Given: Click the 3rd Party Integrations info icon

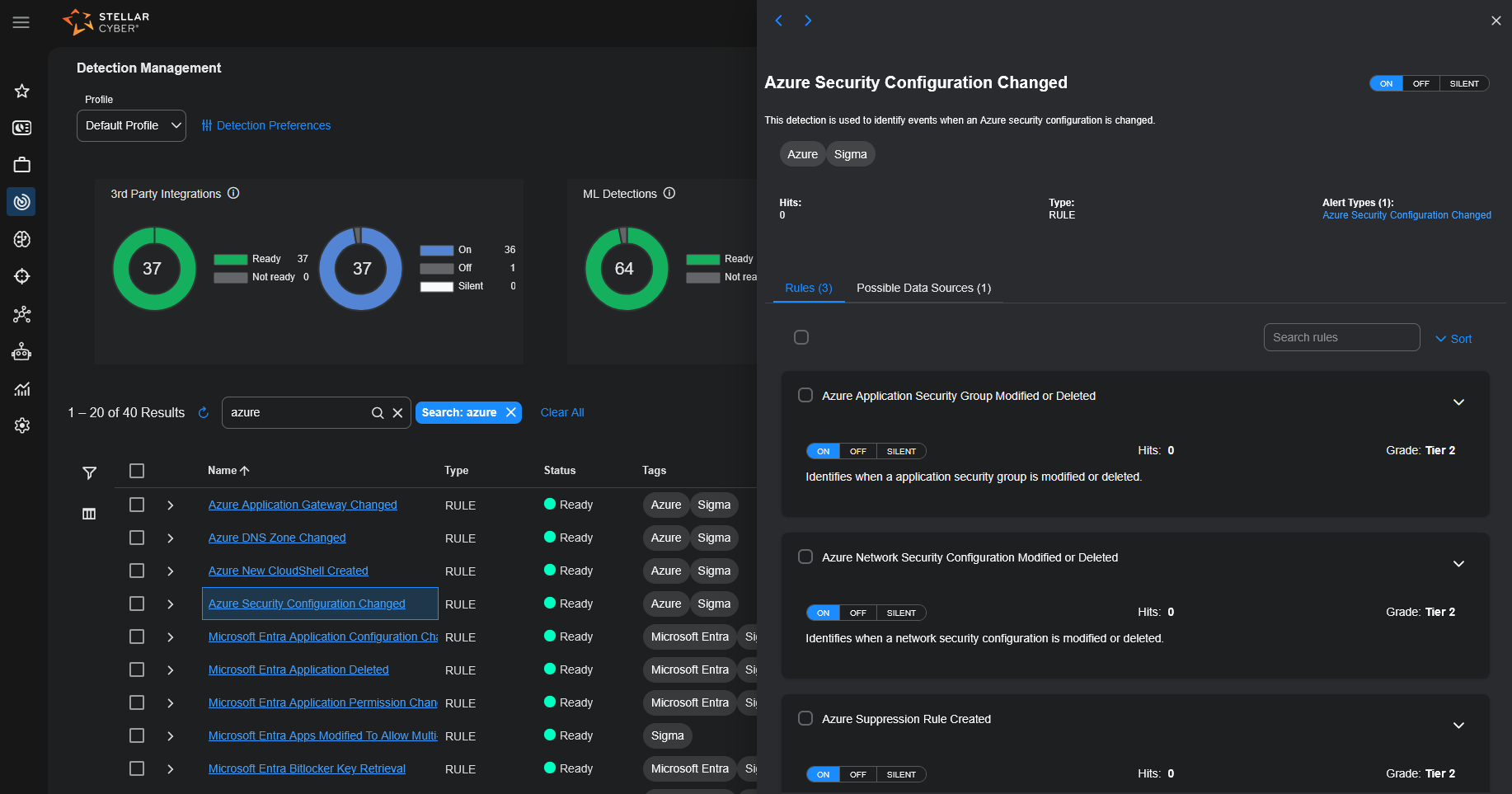Looking at the screenshot, I should pos(233,193).
